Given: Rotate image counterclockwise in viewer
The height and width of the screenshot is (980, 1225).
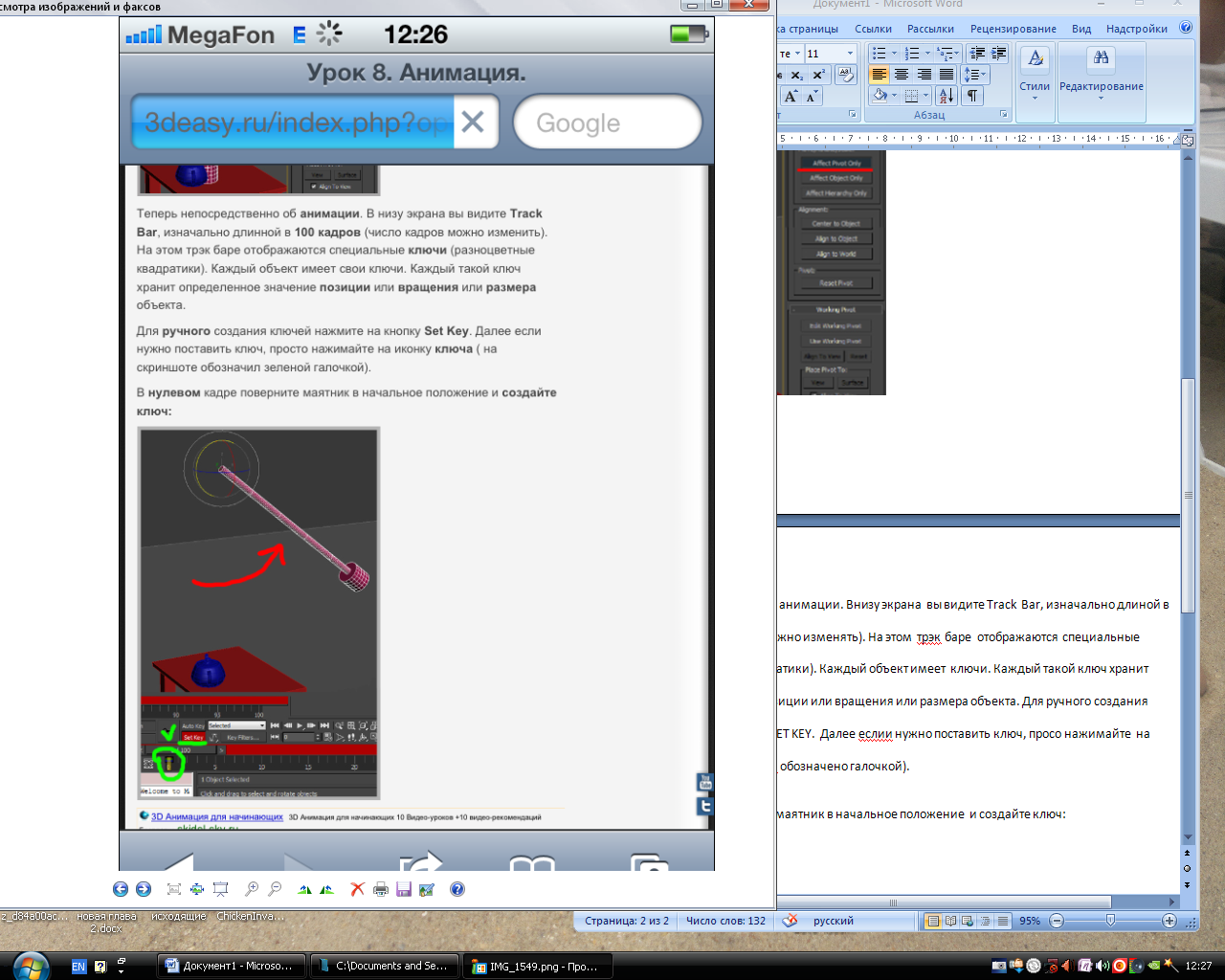Looking at the screenshot, I should (x=327, y=889).
